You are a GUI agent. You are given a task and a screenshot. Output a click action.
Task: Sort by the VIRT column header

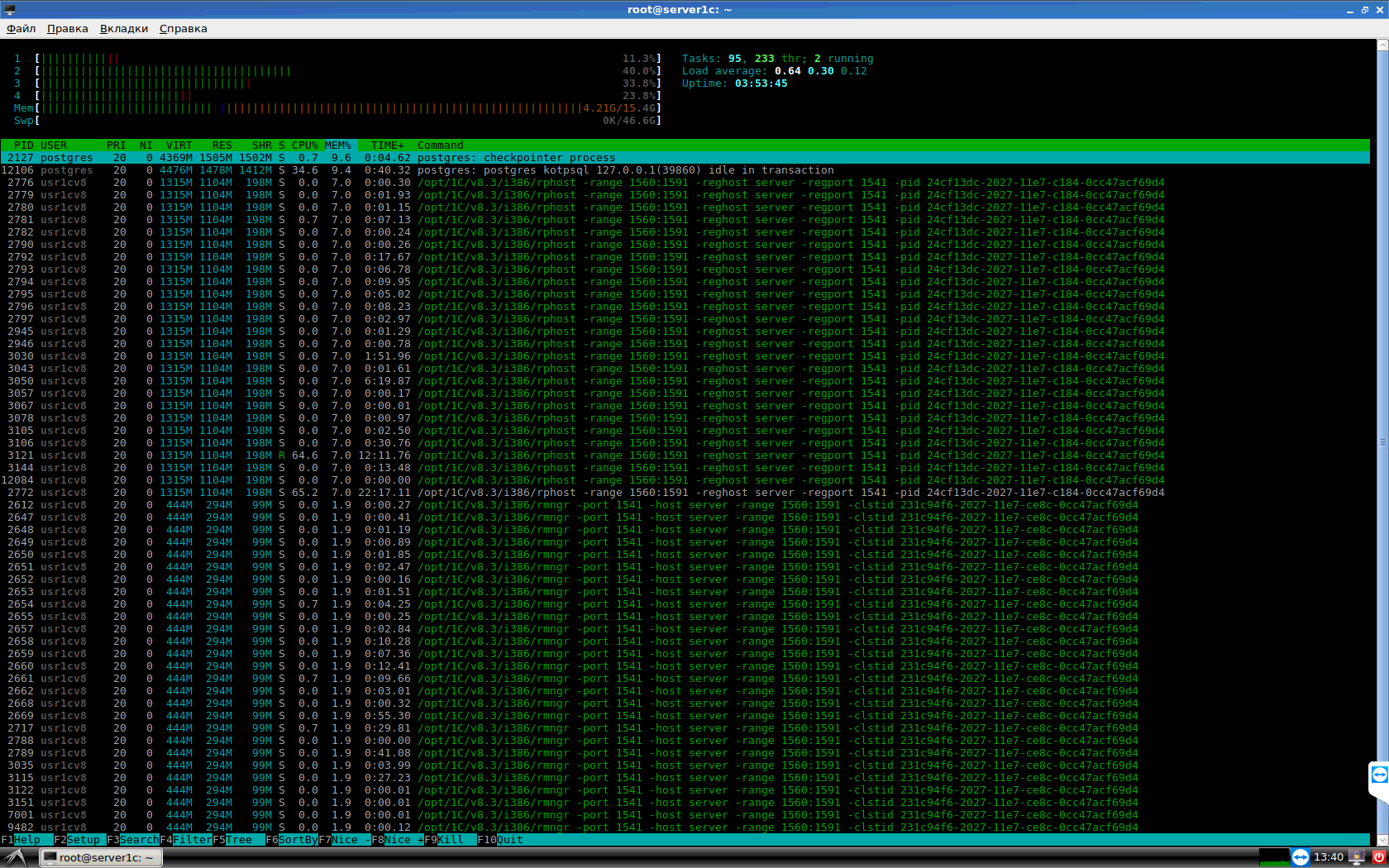[179, 145]
